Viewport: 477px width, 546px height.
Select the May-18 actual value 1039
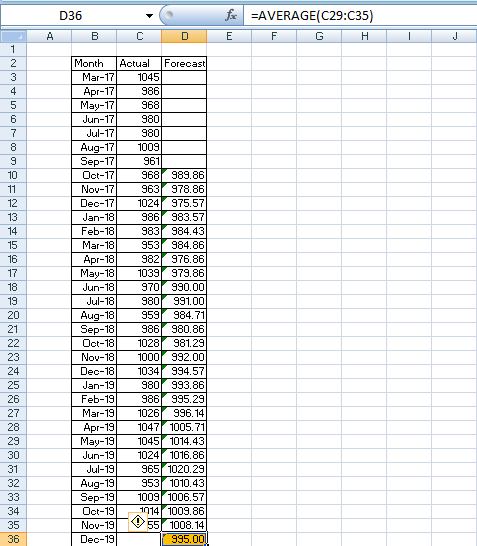coord(139,273)
